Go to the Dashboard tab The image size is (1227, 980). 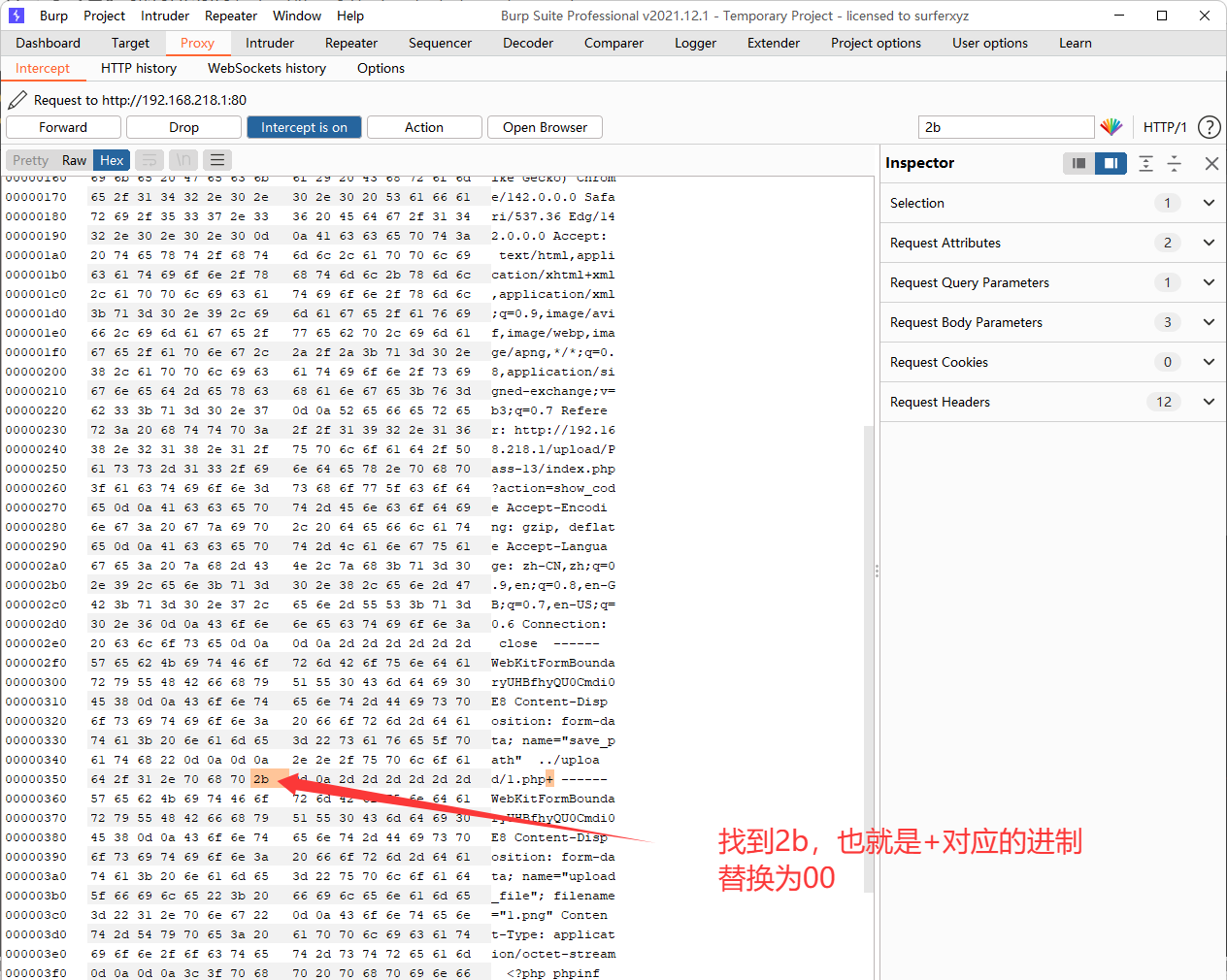(x=48, y=43)
